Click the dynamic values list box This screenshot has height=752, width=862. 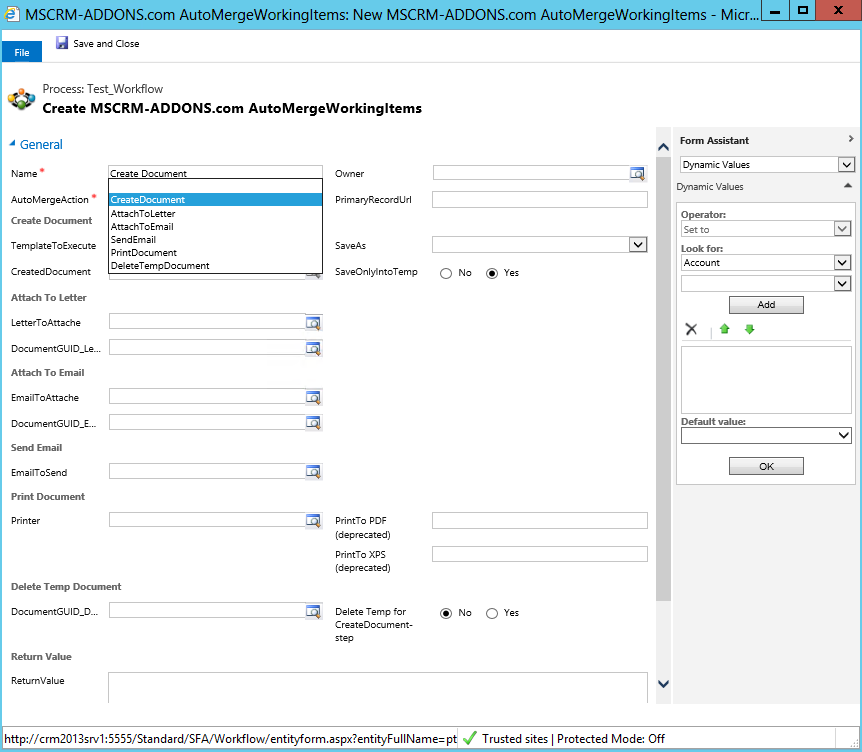pos(766,380)
